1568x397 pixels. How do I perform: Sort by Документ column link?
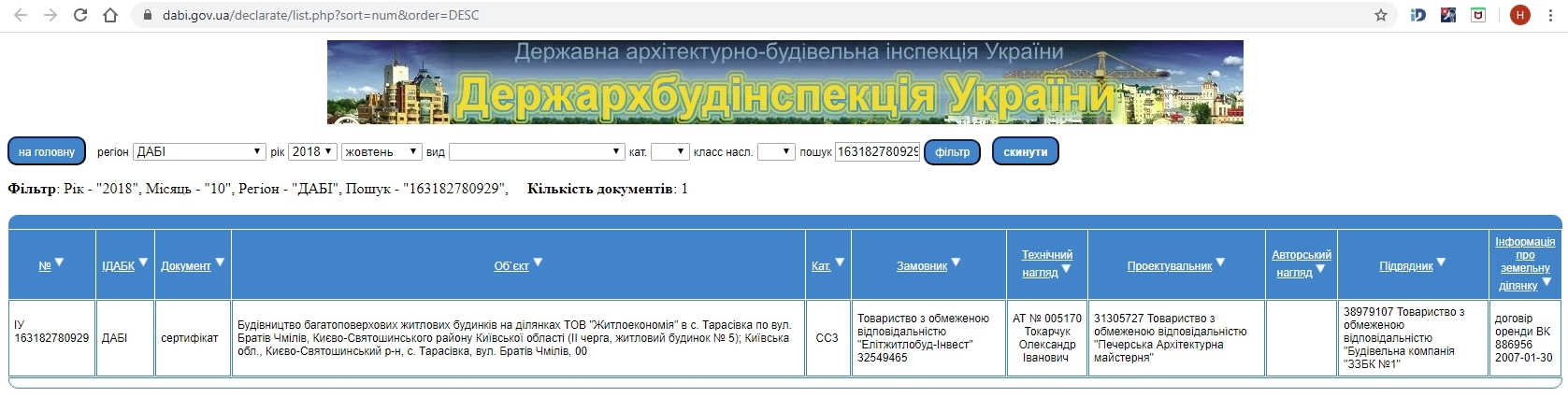(x=186, y=266)
